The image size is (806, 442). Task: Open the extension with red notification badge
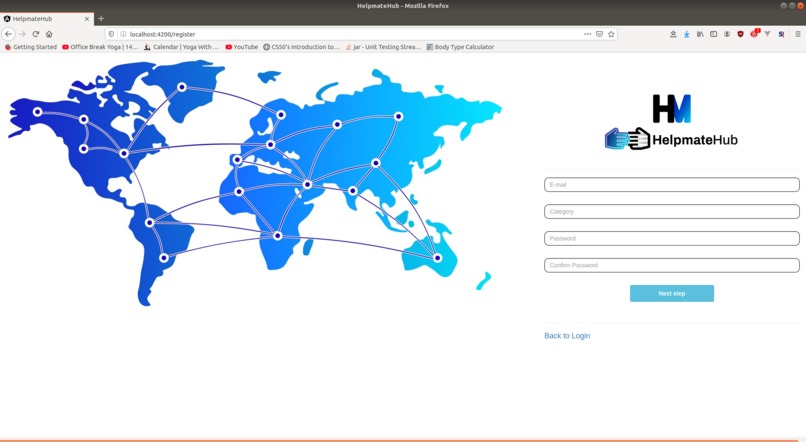point(754,33)
